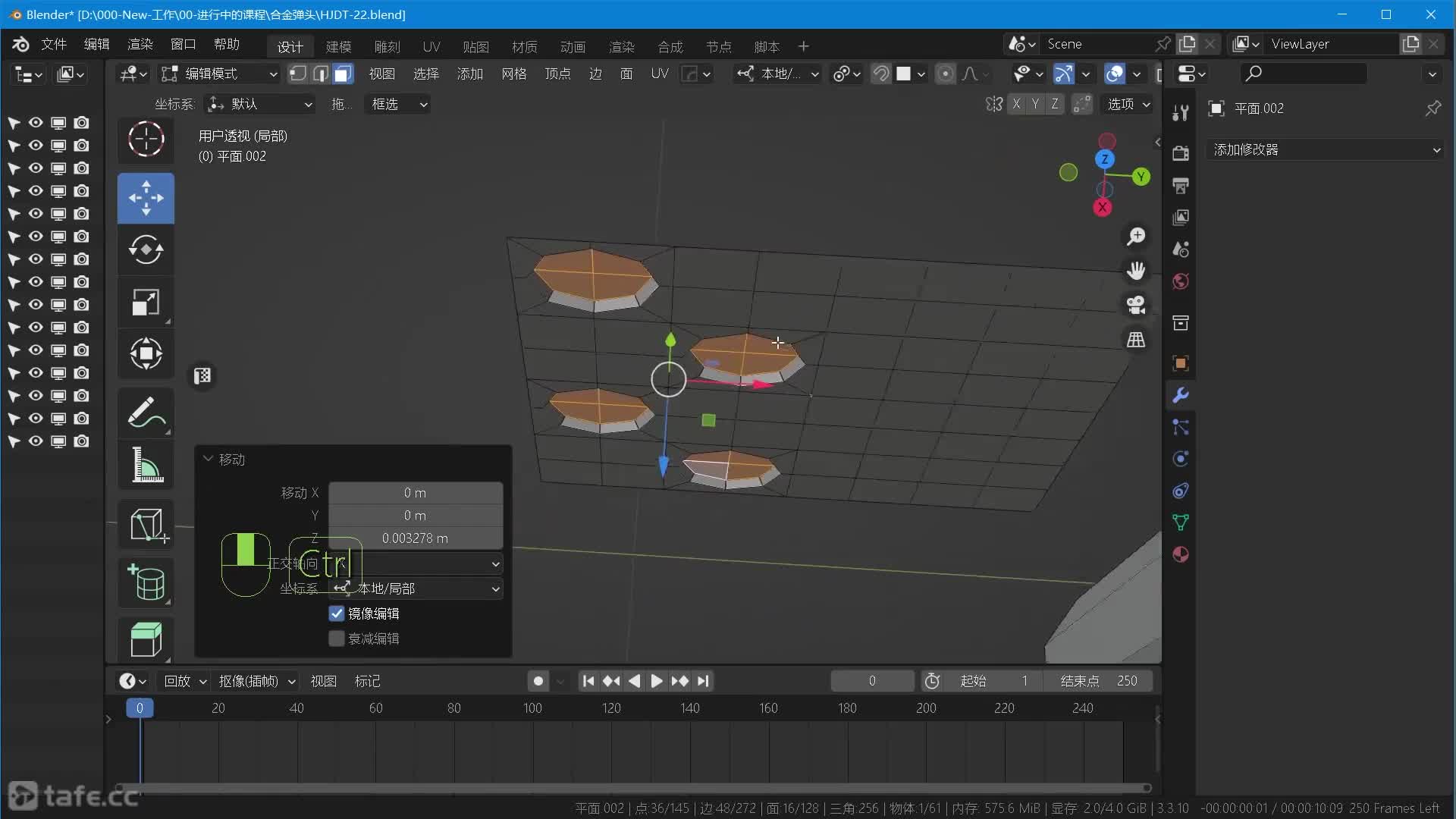
Task: Click the Zoom magnifier viewport icon
Action: (x=1135, y=237)
